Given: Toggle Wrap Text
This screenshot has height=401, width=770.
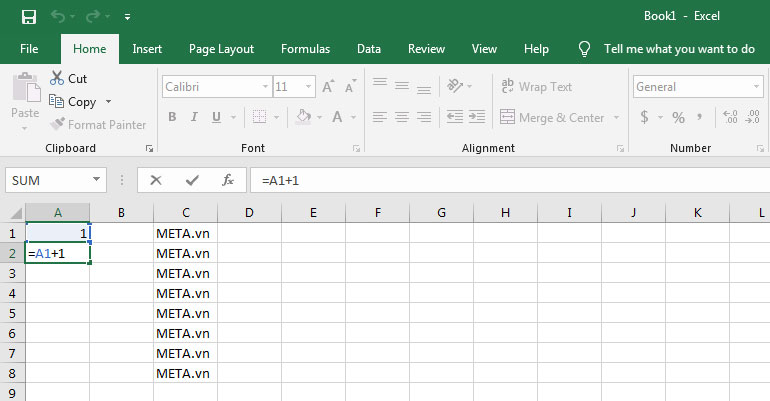Looking at the screenshot, I should [536, 87].
